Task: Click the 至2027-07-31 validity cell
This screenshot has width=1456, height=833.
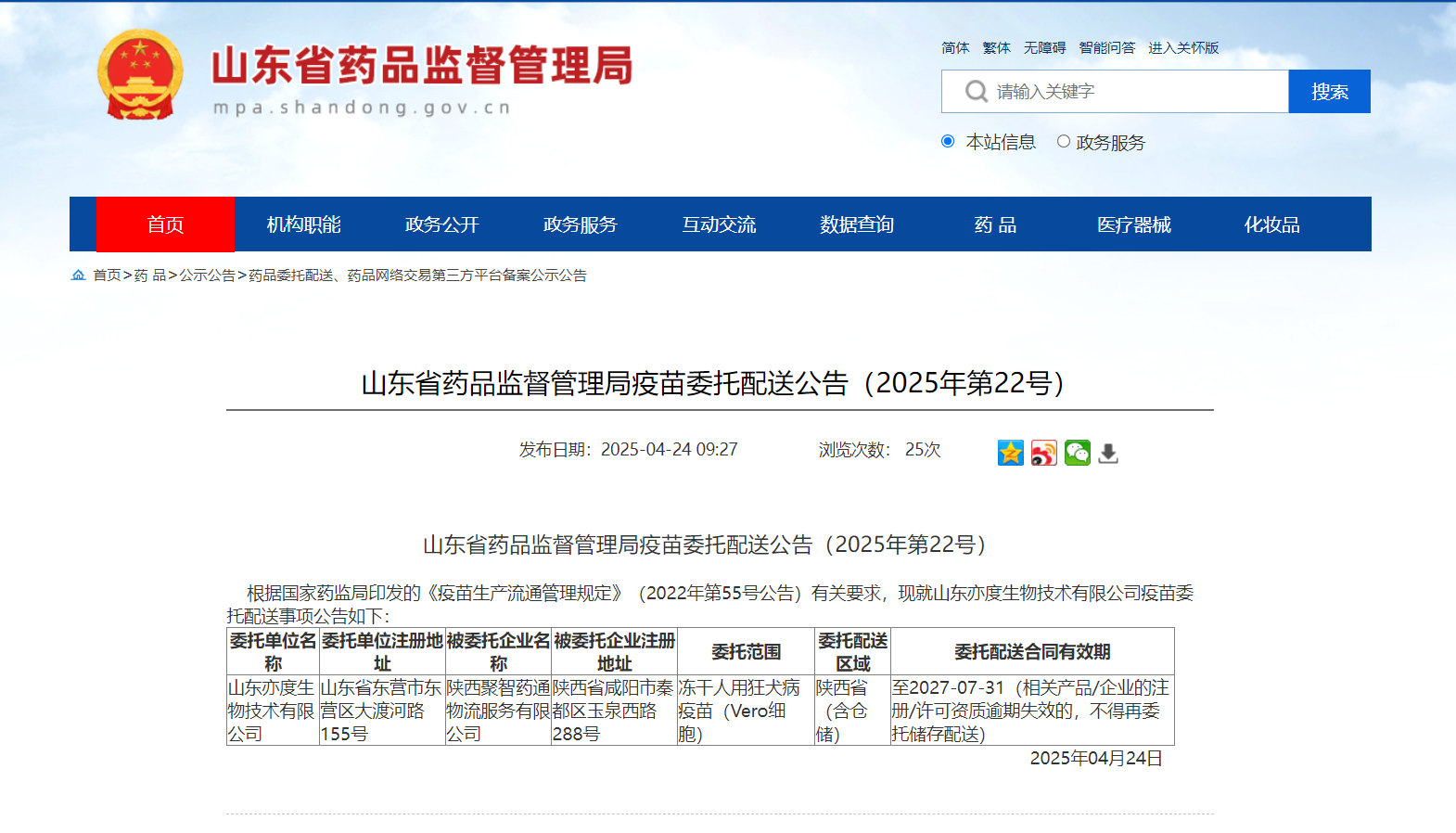Action: [x=1032, y=711]
